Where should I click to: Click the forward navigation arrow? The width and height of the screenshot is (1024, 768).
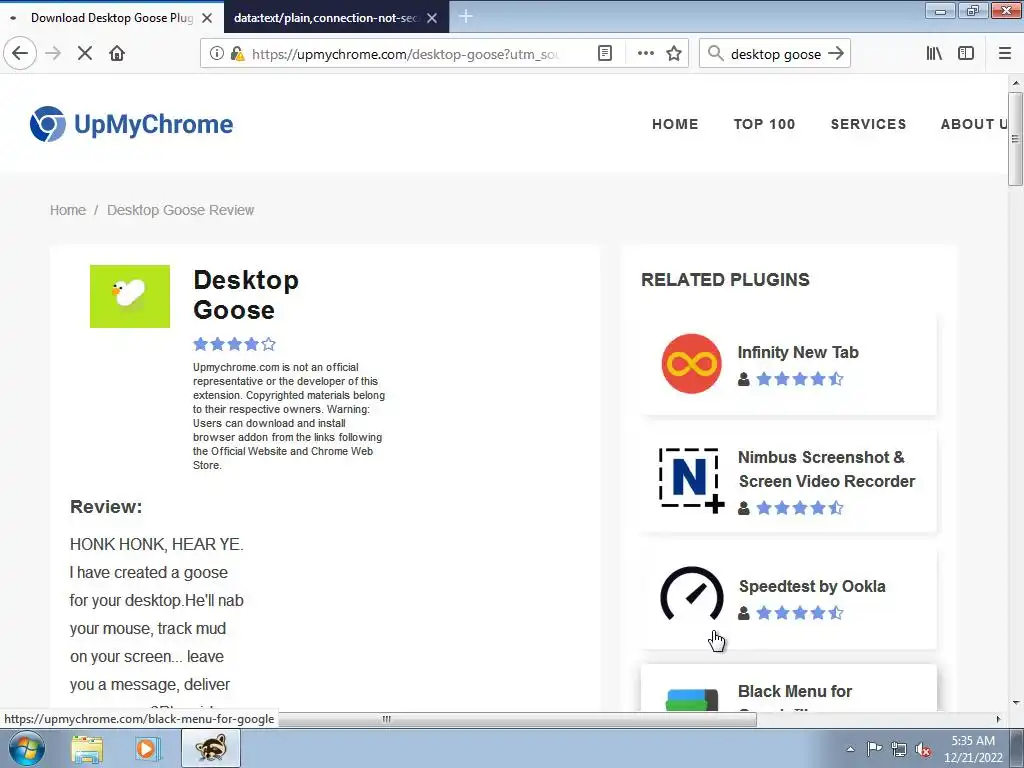(x=53, y=53)
